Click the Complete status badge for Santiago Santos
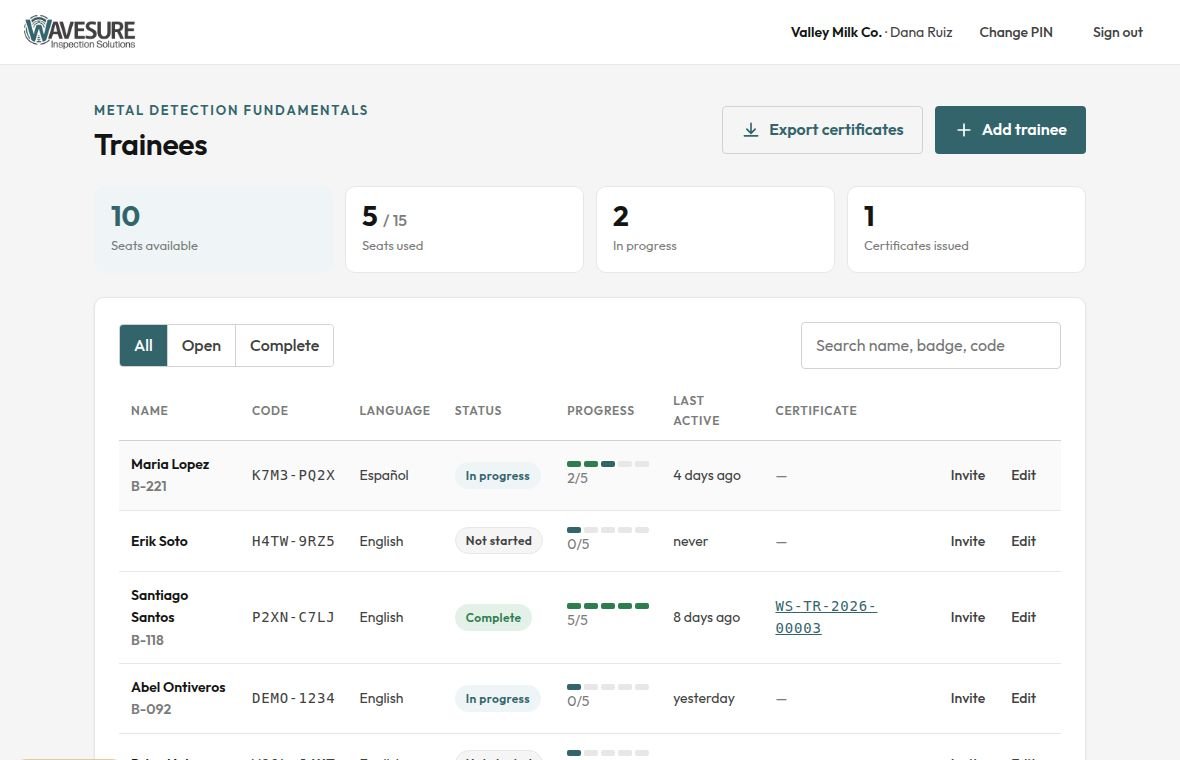1180x760 pixels. click(494, 618)
